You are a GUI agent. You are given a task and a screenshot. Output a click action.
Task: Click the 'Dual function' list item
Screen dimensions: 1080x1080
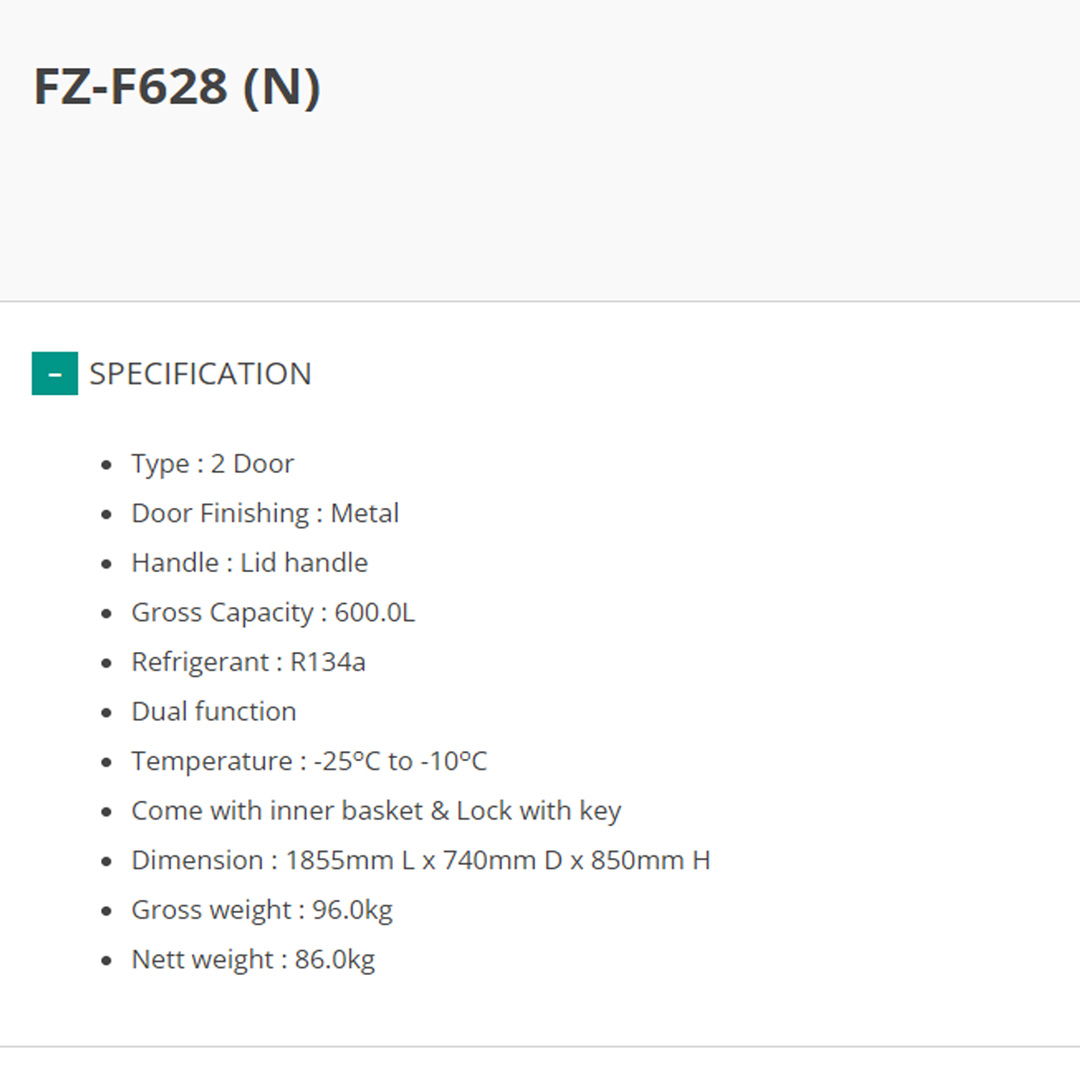click(213, 711)
